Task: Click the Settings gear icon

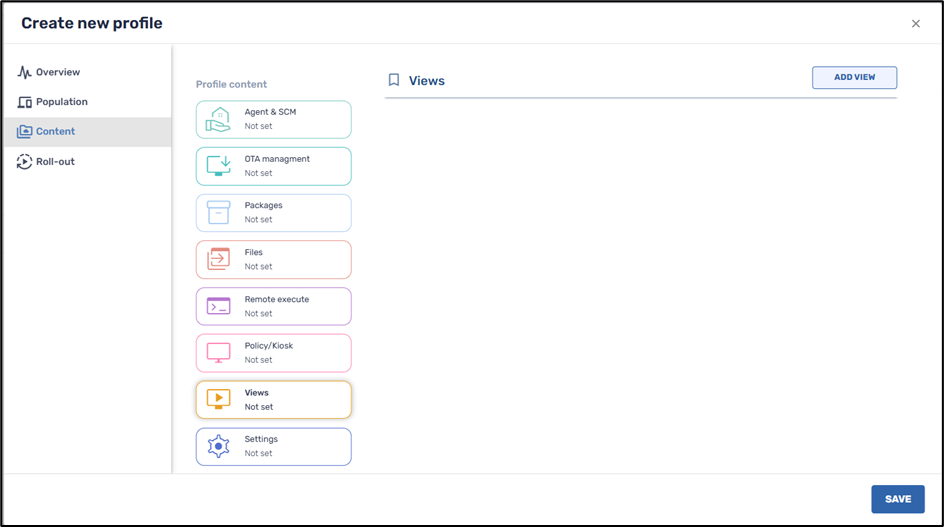Action: pyautogui.click(x=218, y=446)
